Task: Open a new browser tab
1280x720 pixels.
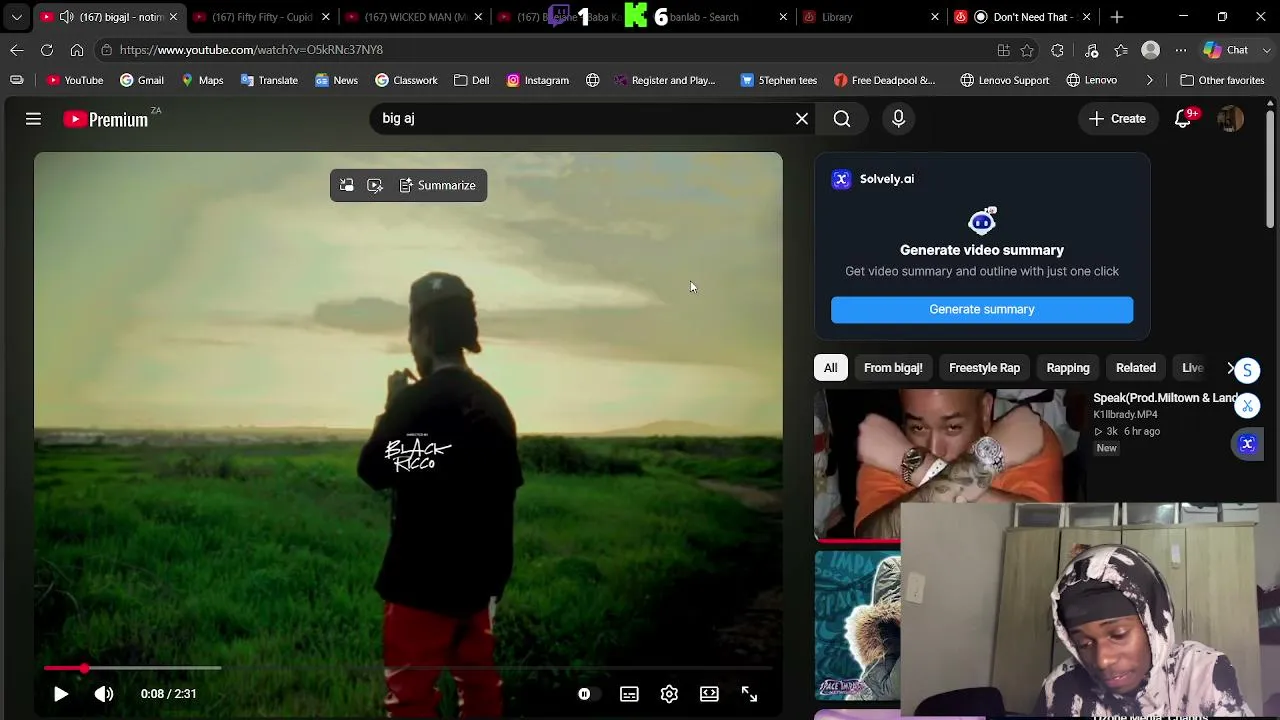Action: 1117,17
